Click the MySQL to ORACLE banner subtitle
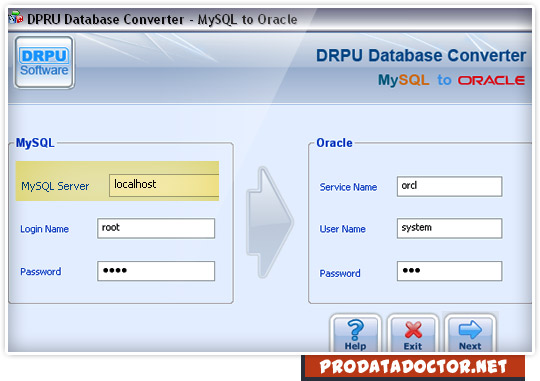Viewport: 540px width, 381px height. [451, 80]
